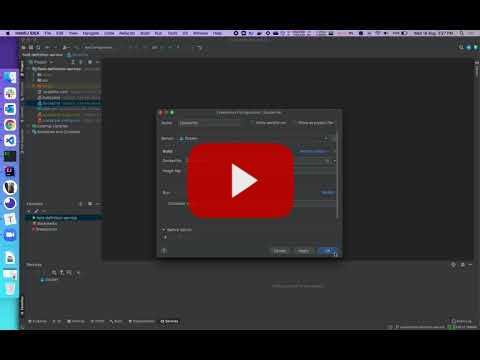Open Finder from the dock

pos(10,78)
